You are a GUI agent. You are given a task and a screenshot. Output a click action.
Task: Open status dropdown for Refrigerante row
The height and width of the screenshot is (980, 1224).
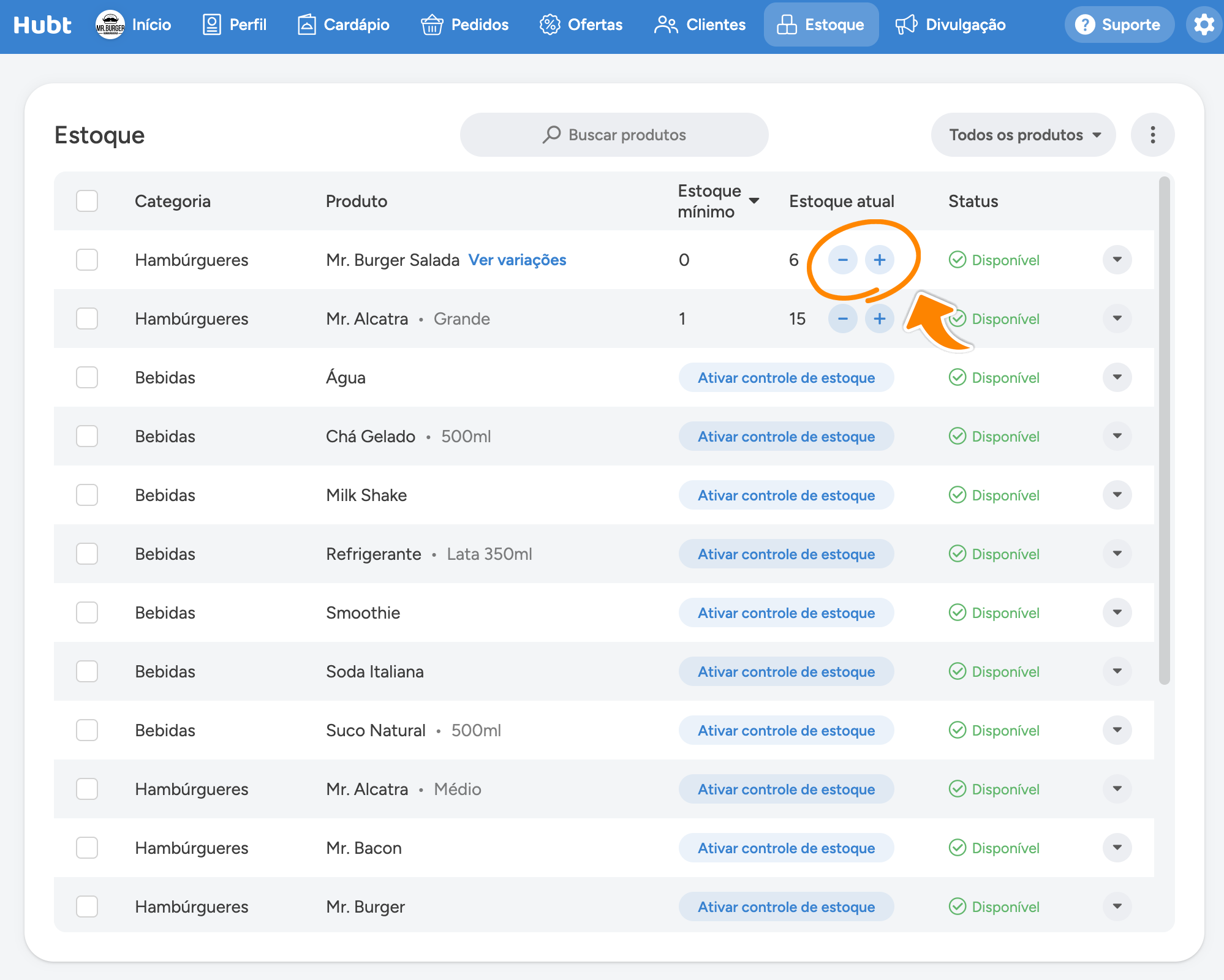coord(1117,554)
